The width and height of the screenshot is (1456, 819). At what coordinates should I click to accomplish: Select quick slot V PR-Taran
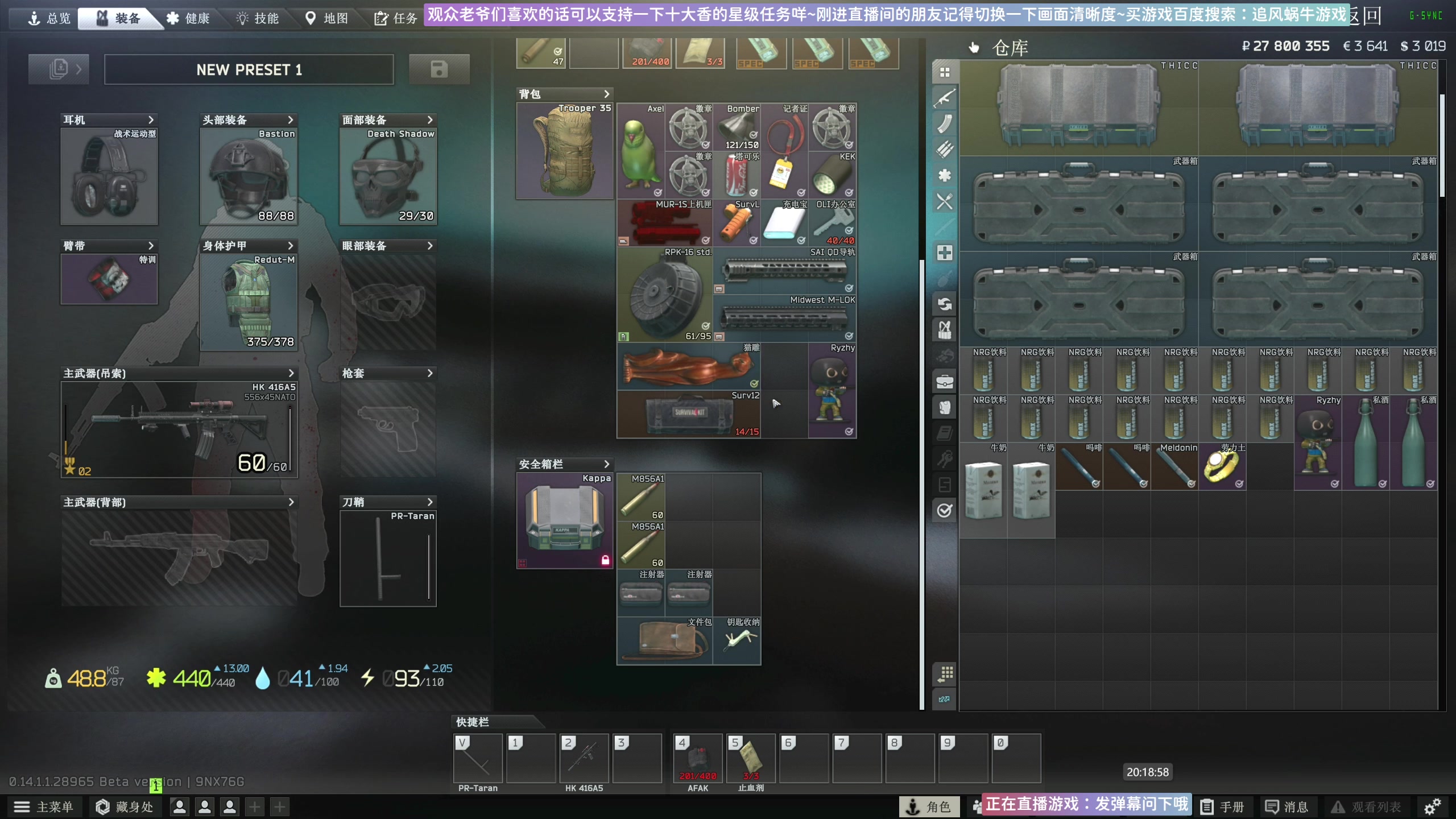point(478,758)
